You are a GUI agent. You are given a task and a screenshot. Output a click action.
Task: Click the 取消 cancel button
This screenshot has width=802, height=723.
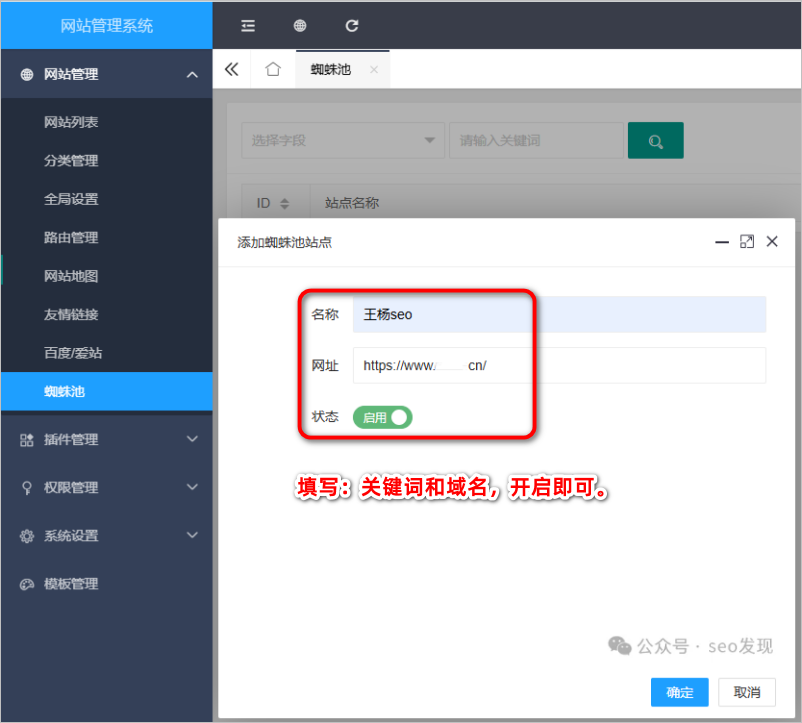[x=747, y=692]
